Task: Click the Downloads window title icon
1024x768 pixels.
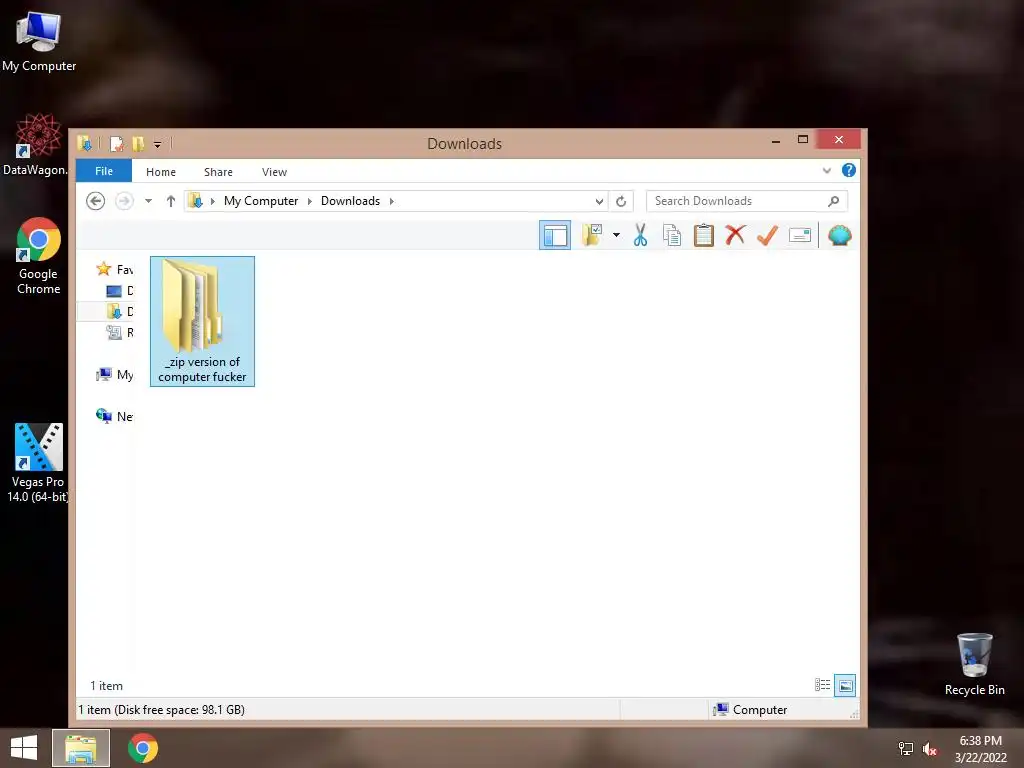Action: click(84, 143)
